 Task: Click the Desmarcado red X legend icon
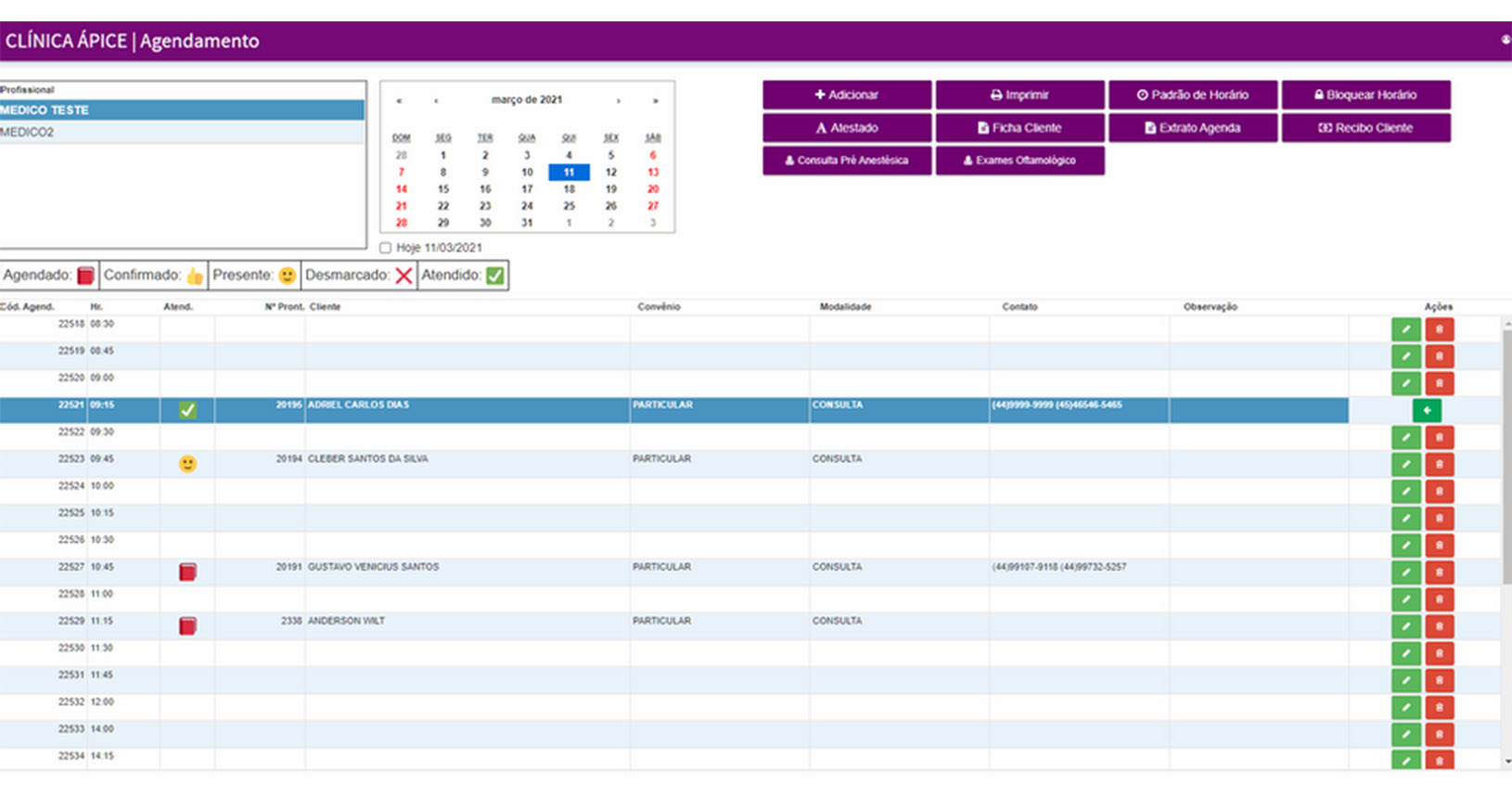(x=404, y=276)
